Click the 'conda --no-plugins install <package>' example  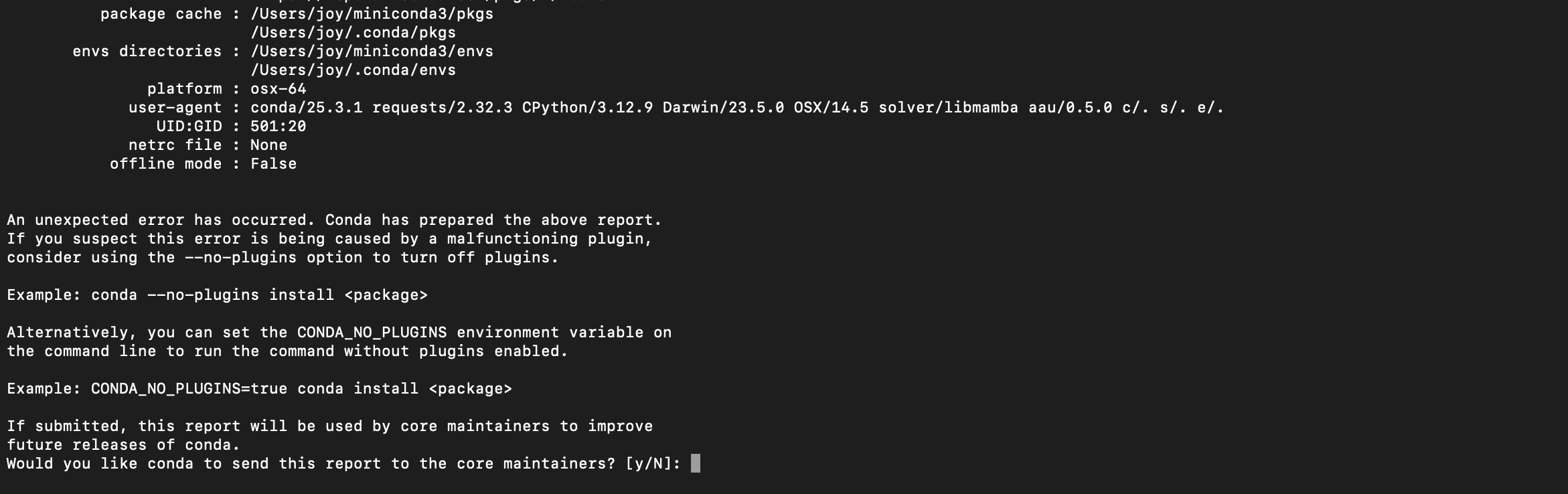coord(259,295)
